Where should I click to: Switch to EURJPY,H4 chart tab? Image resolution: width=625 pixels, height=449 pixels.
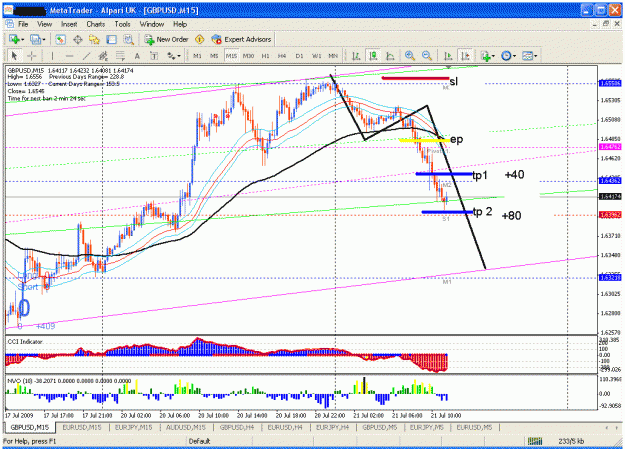(x=332, y=427)
